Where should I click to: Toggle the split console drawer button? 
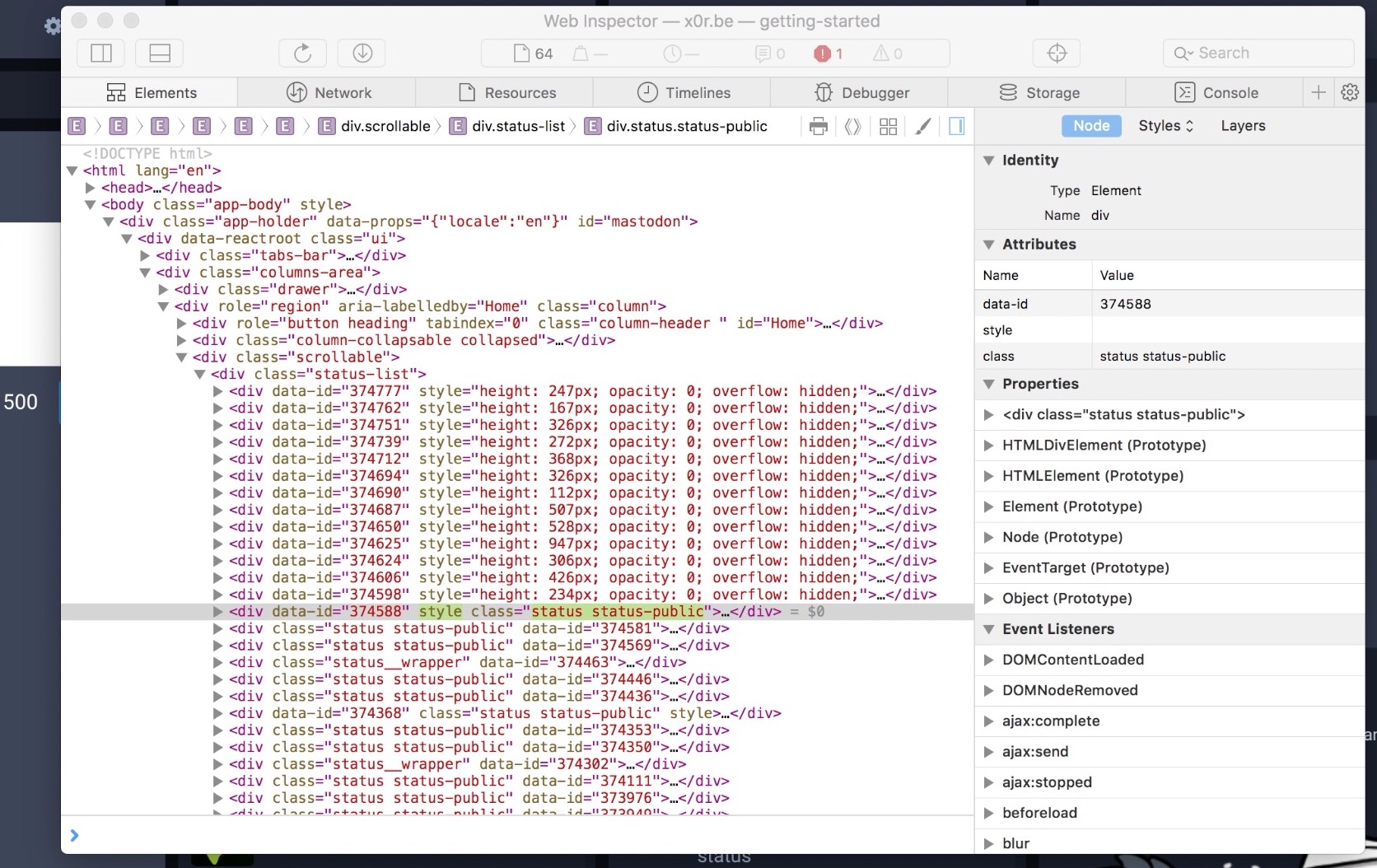[160, 54]
